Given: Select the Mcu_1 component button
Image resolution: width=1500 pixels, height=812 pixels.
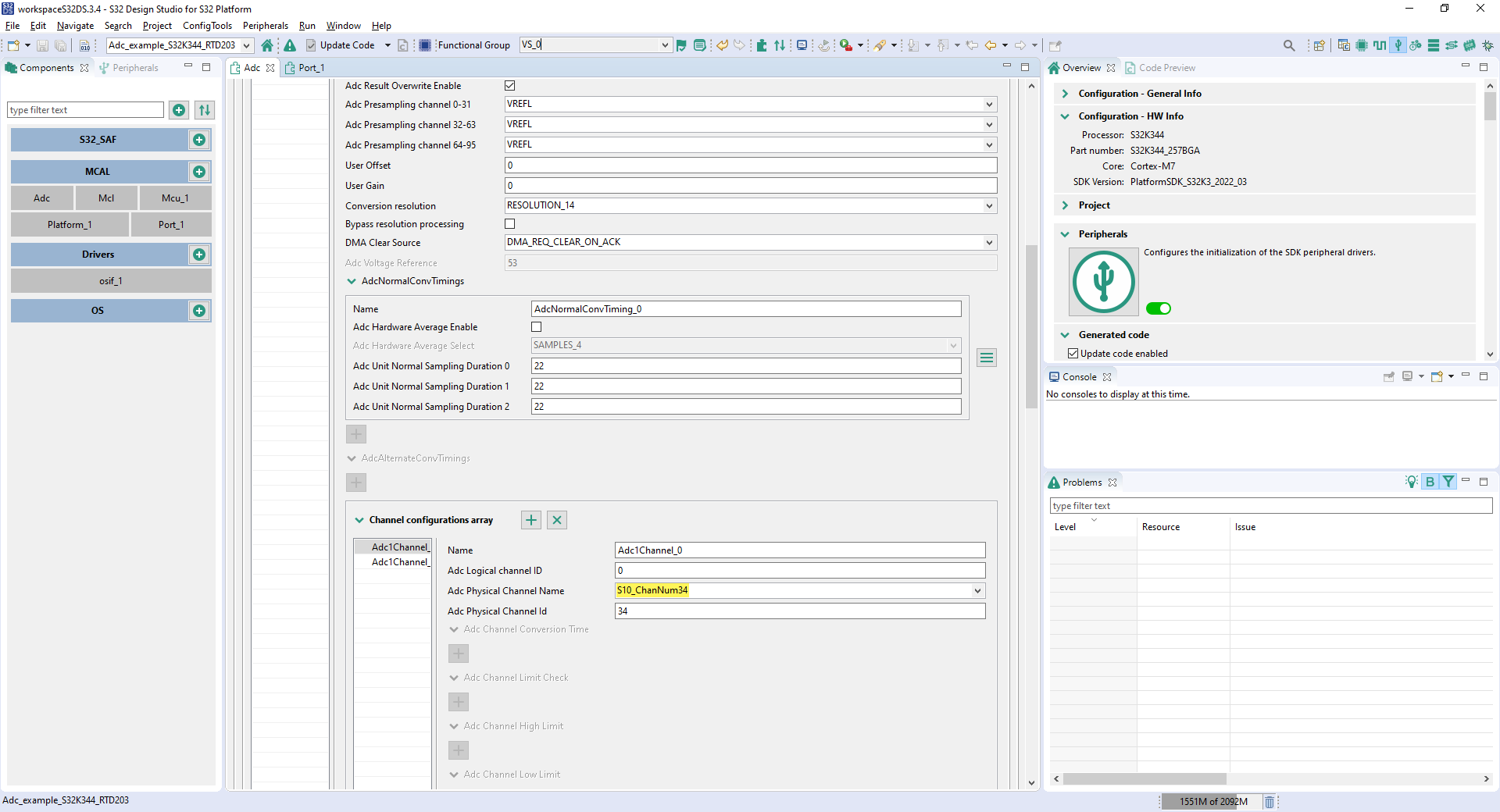Looking at the screenshot, I should (x=175, y=198).
